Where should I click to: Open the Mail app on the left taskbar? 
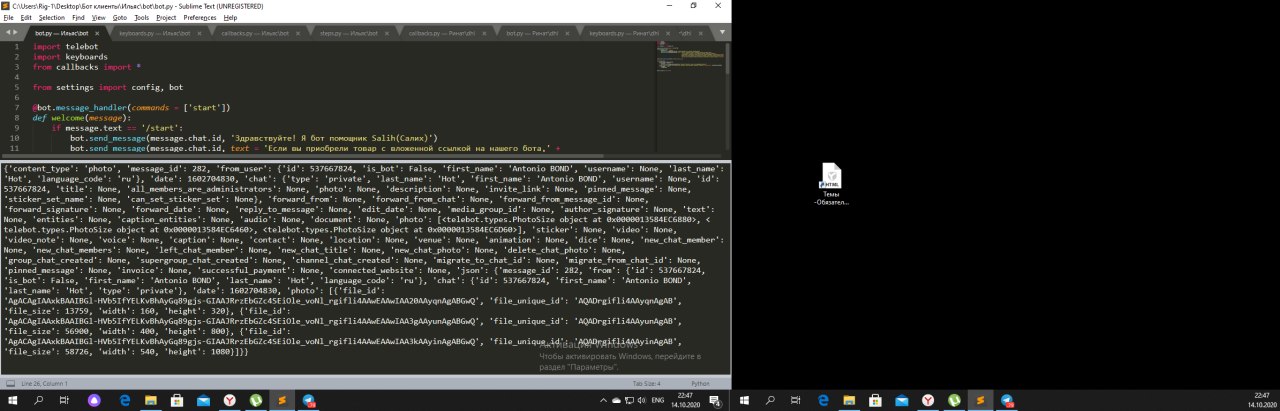tap(203, 400)
